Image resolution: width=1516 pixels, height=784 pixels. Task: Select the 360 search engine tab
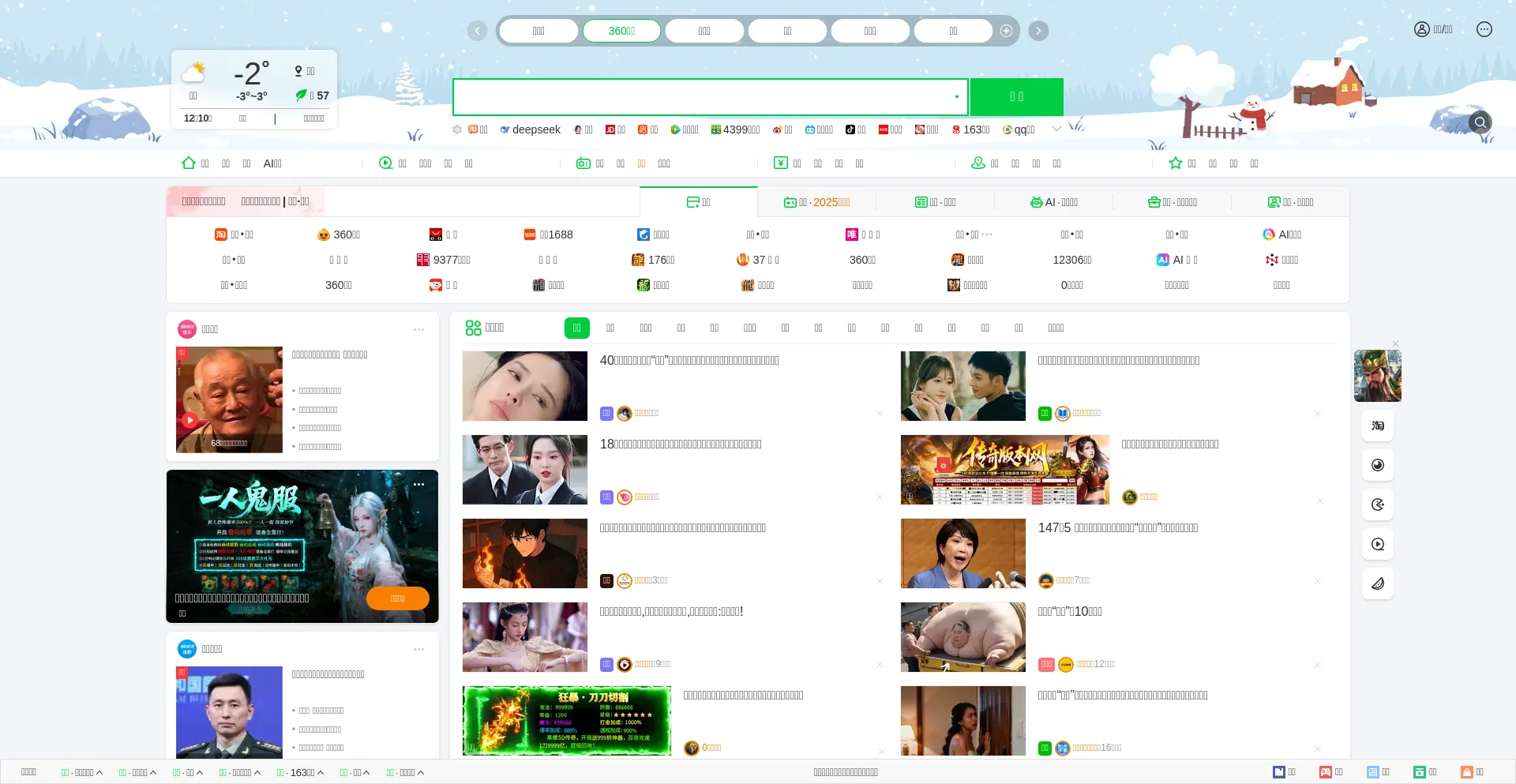[x=621, y=31]
